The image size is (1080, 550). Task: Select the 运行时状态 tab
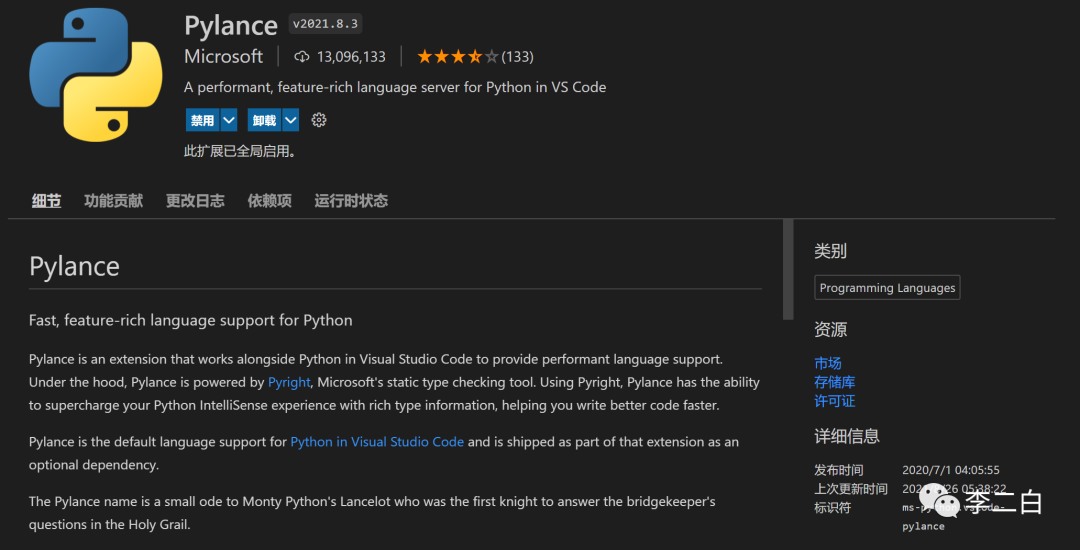351,201
